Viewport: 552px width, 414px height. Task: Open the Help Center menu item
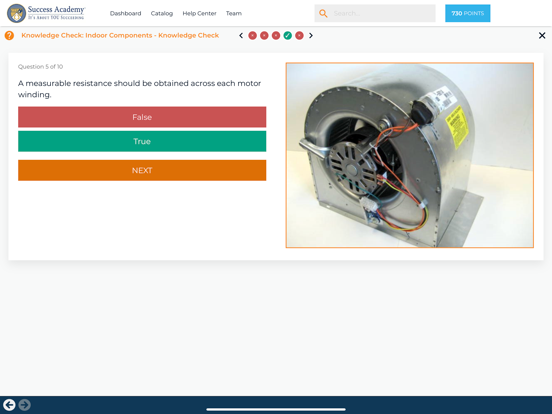pyautogui.click(x=199, y=13)
